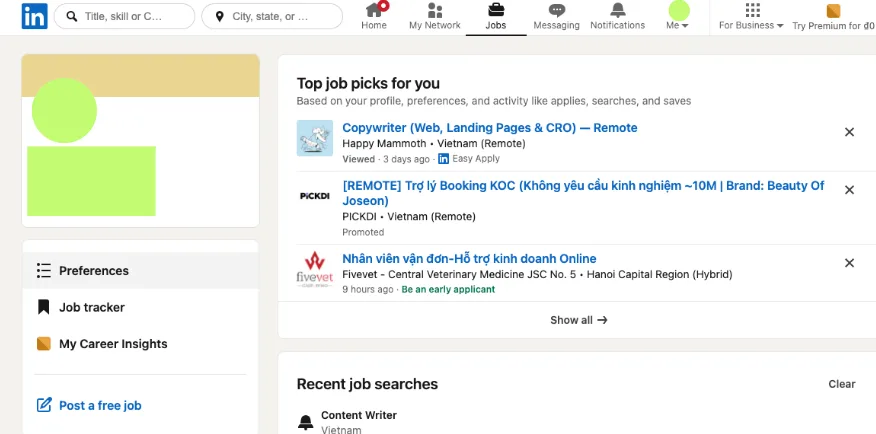Click 'Be an early applicant' text
Image resolution: width=876 pixels, height=434 pixels.
448,289
